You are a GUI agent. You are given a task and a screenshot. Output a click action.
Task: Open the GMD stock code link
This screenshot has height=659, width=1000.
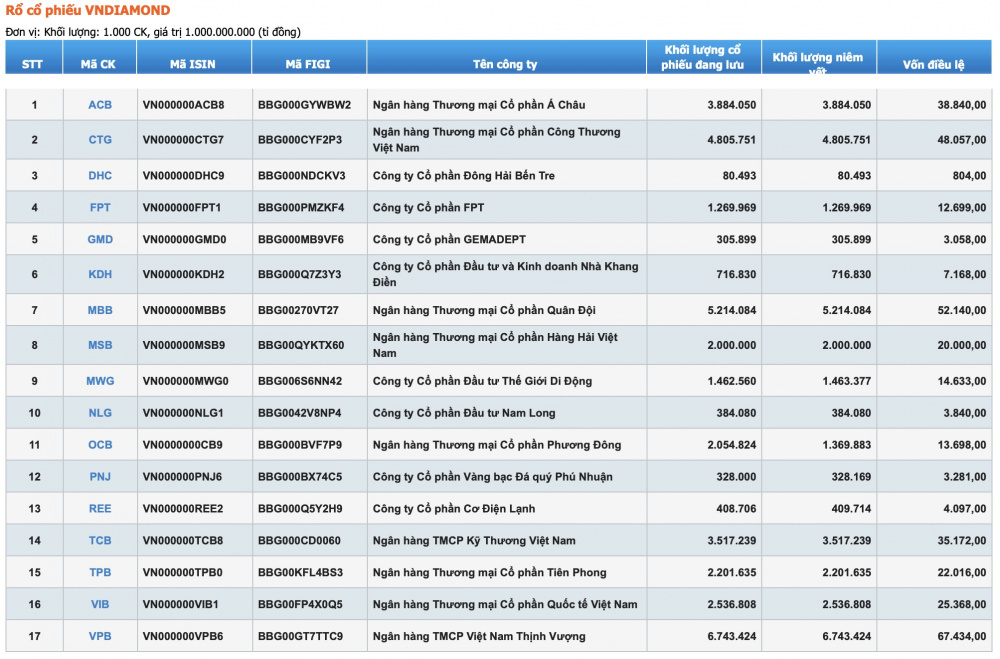pyautogui.click(x=99, y=239)
